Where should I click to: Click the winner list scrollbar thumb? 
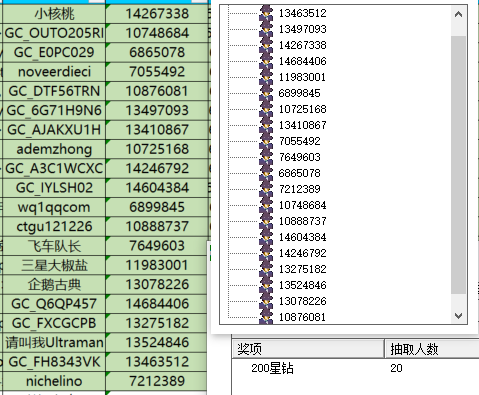pos(458,165)
